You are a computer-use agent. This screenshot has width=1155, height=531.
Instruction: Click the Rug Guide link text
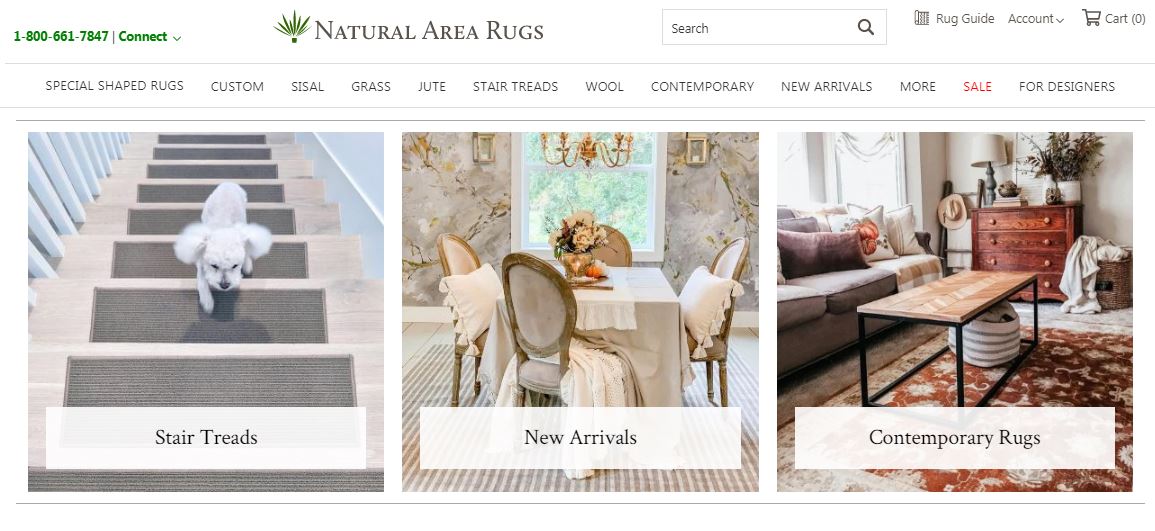click(x=965, y=19)
